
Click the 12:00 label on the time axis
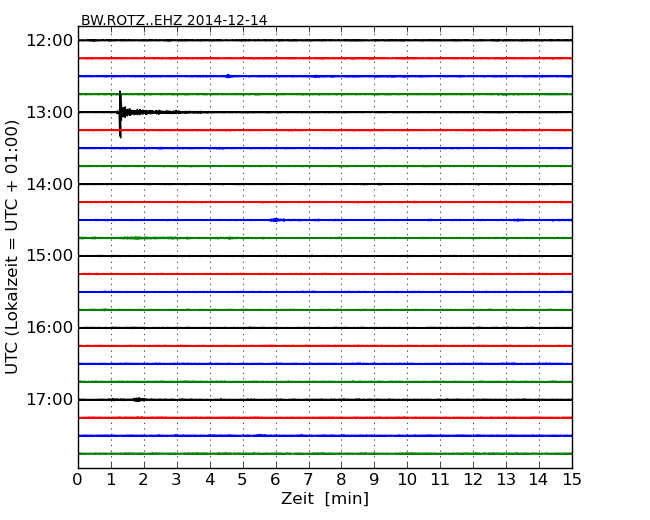(x=50, y=41)
